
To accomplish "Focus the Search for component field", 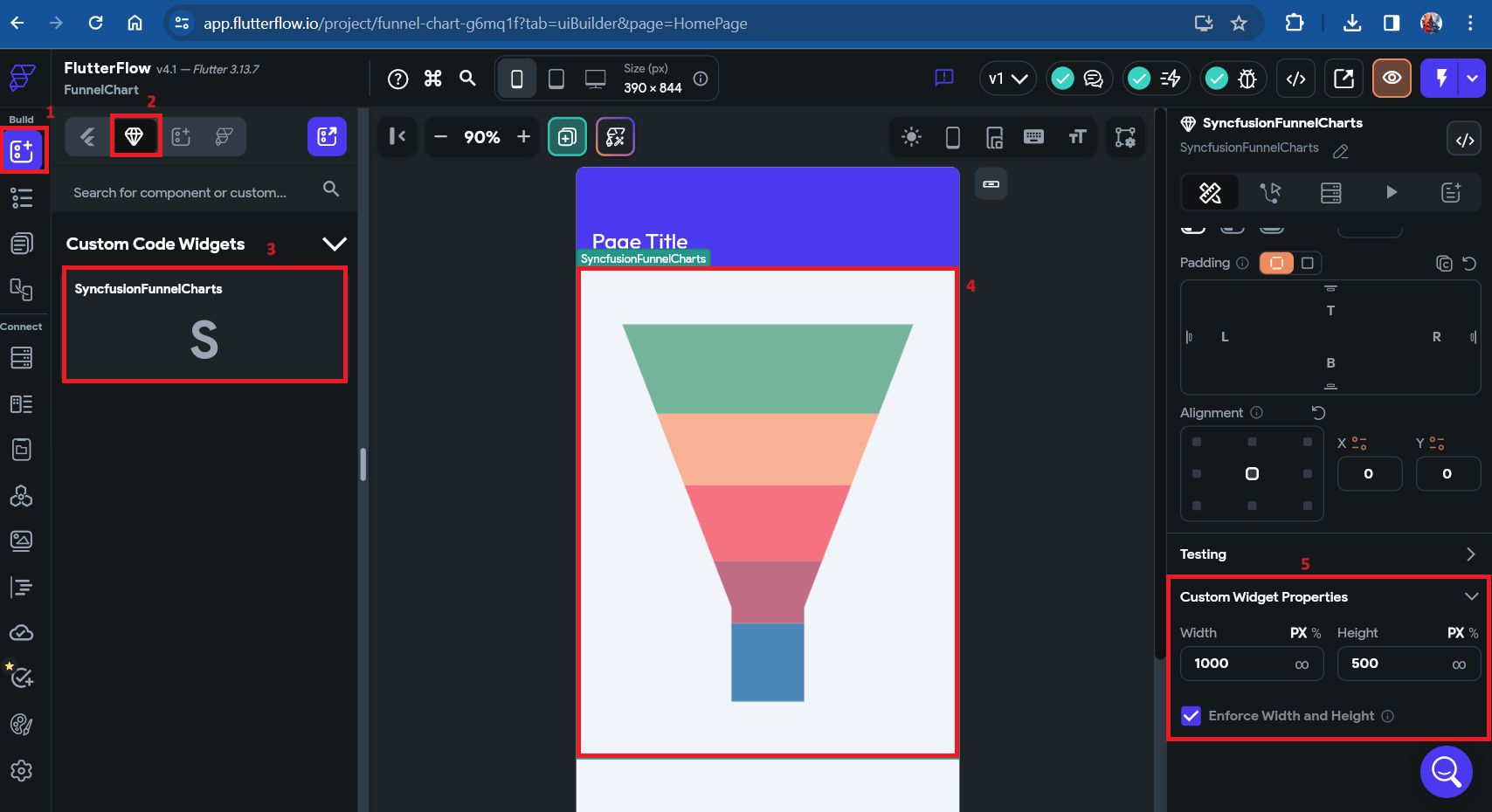I will (x=204, y=191).
